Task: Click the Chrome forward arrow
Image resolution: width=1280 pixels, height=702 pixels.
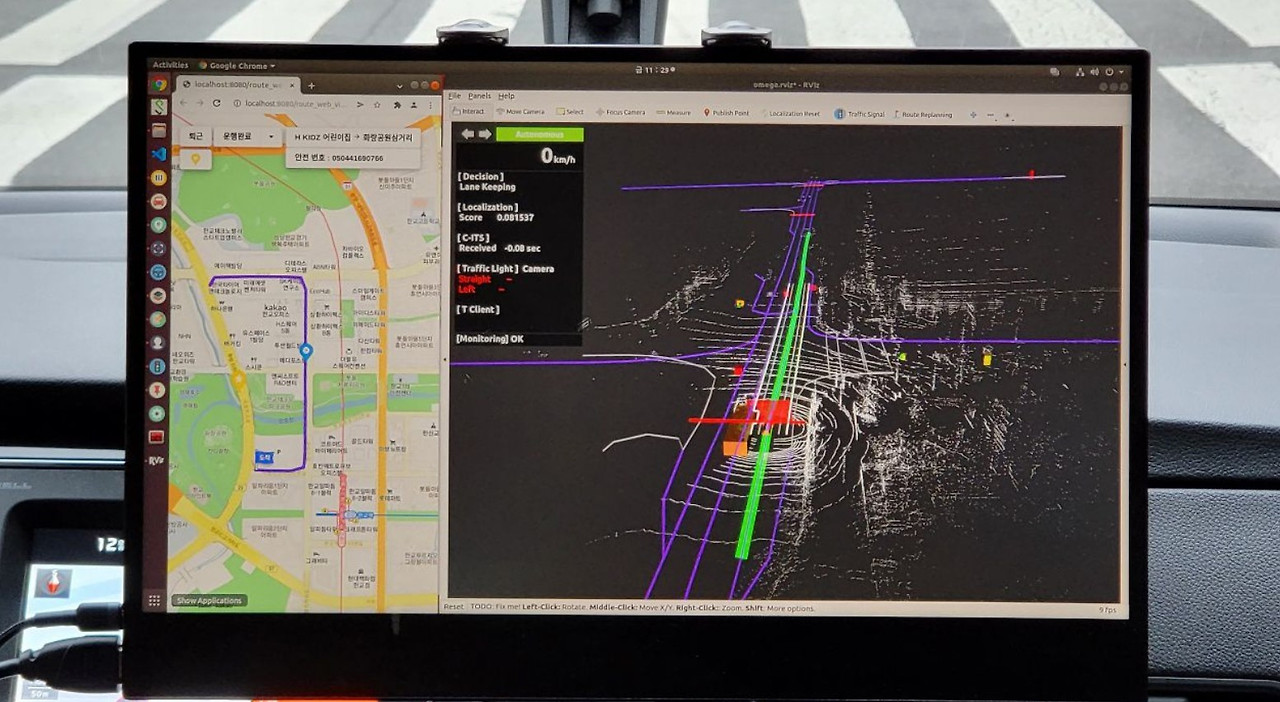Action: 198,103
